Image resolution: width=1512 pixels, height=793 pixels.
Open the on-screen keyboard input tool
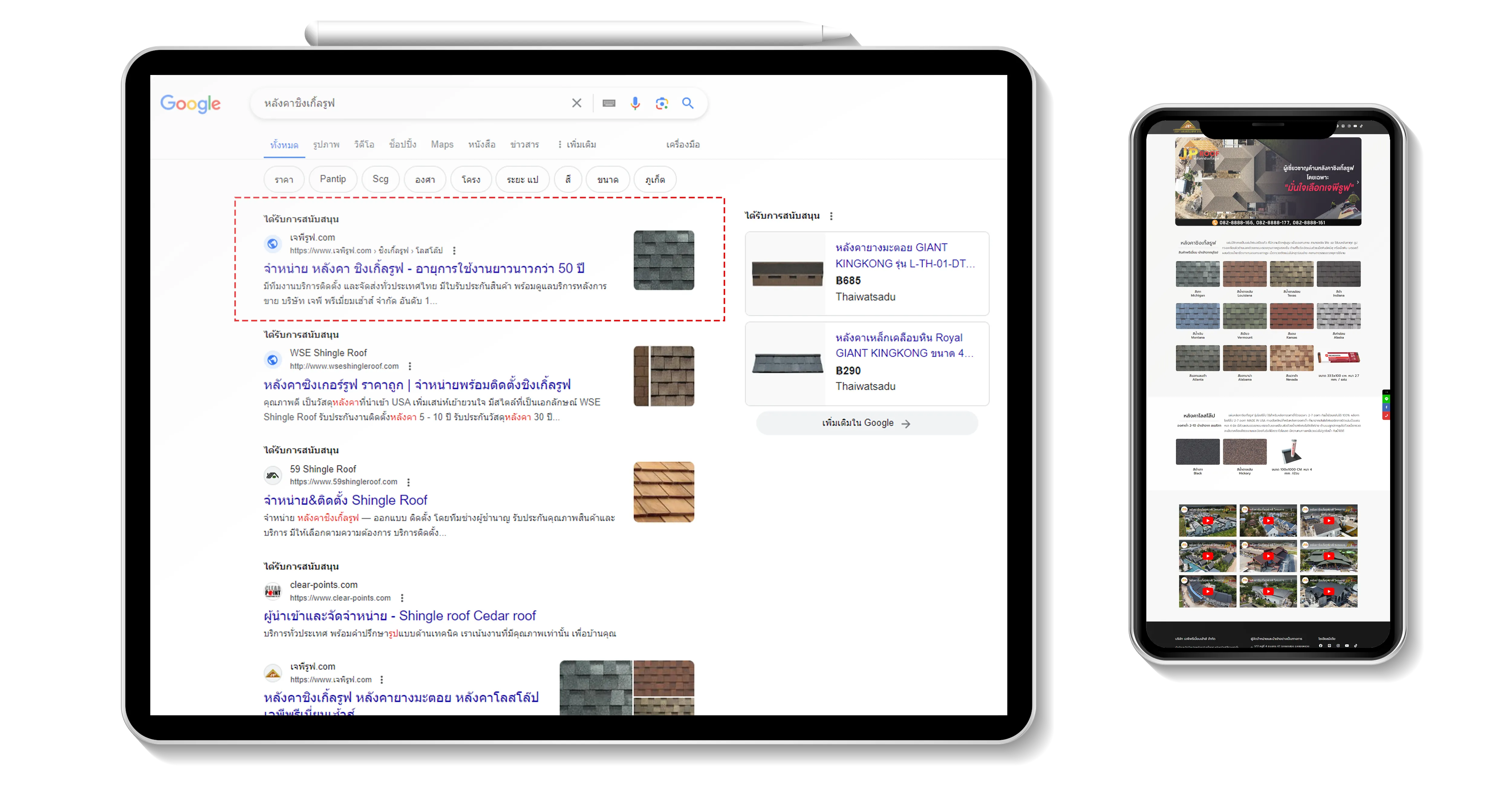[609, 103]
